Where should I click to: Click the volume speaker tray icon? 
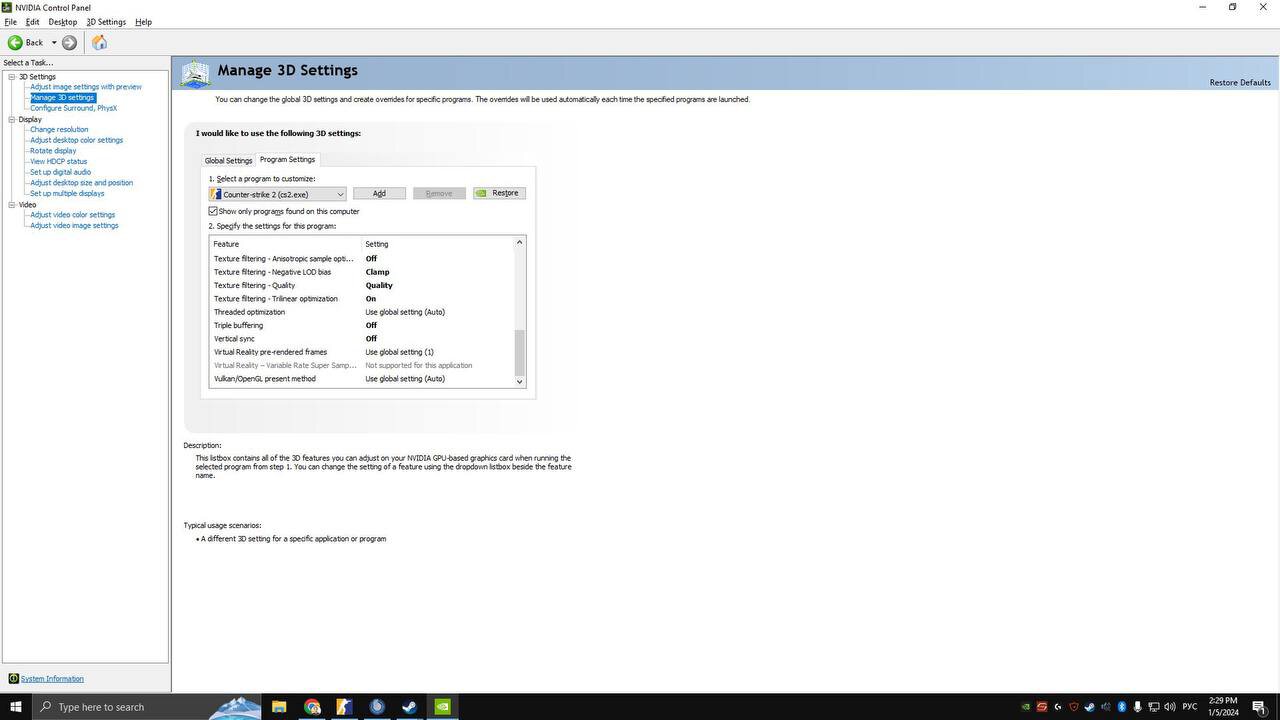pyautogui.click(x=1169, y=707)
